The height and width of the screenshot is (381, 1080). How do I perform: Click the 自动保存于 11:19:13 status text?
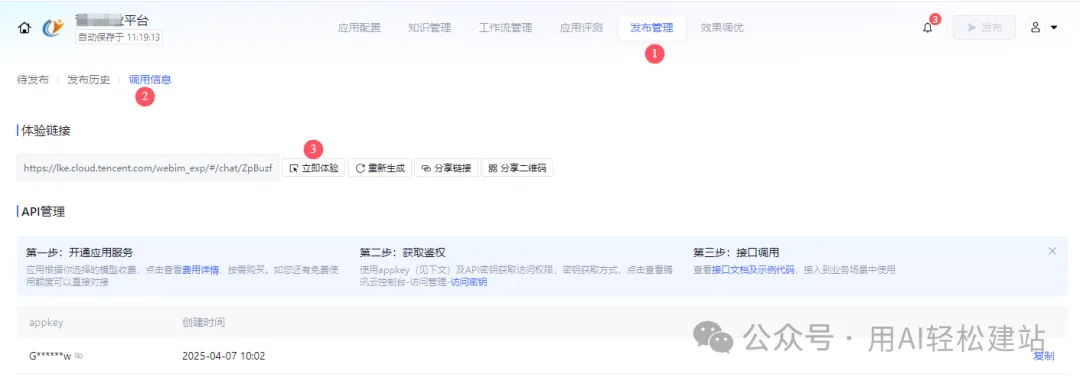coord(119,37)
